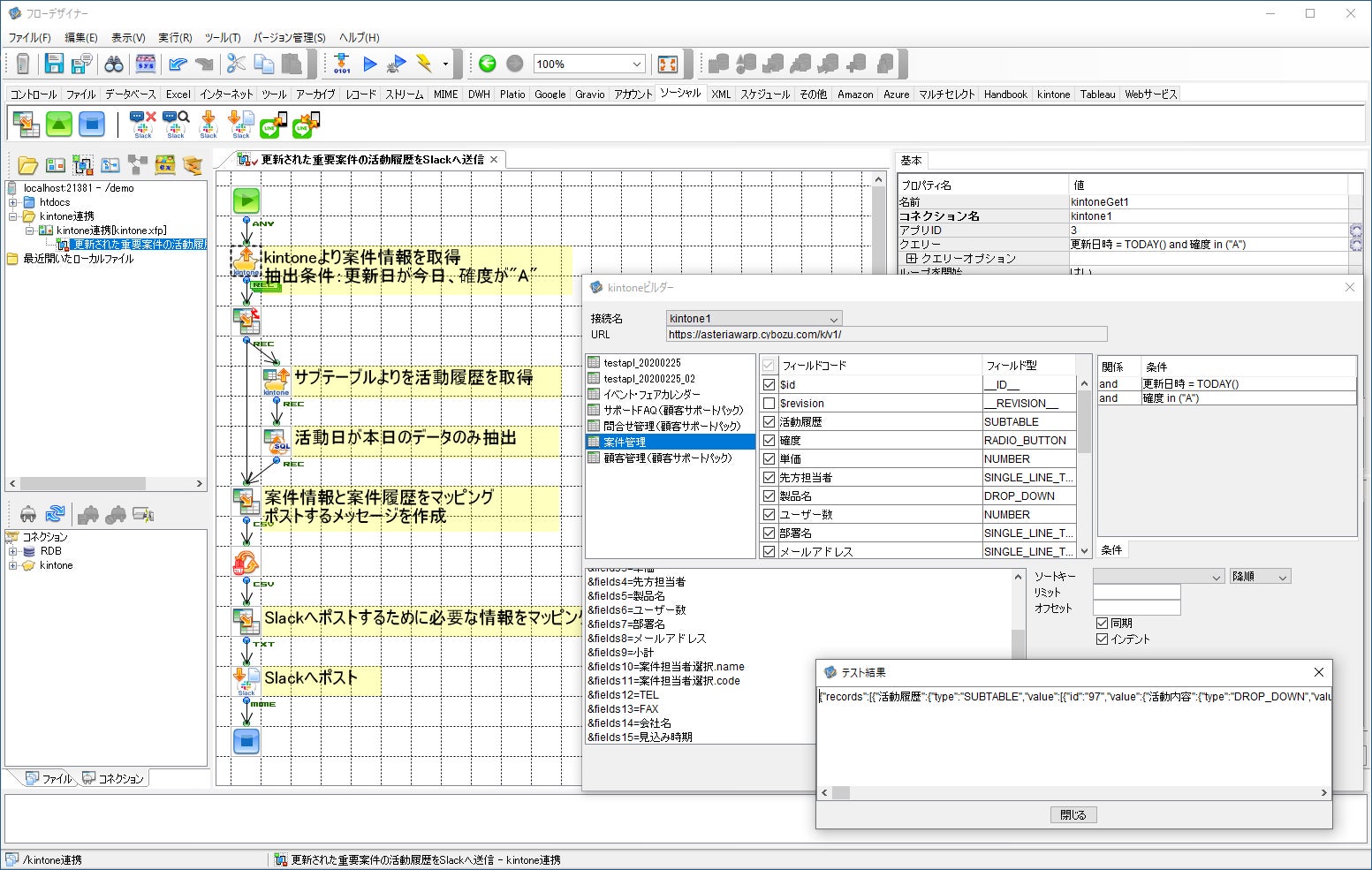Toggle the インデント checkbox
Image resolution: width=1372 pixels, height=870 pixels.
pos(1103,639)
